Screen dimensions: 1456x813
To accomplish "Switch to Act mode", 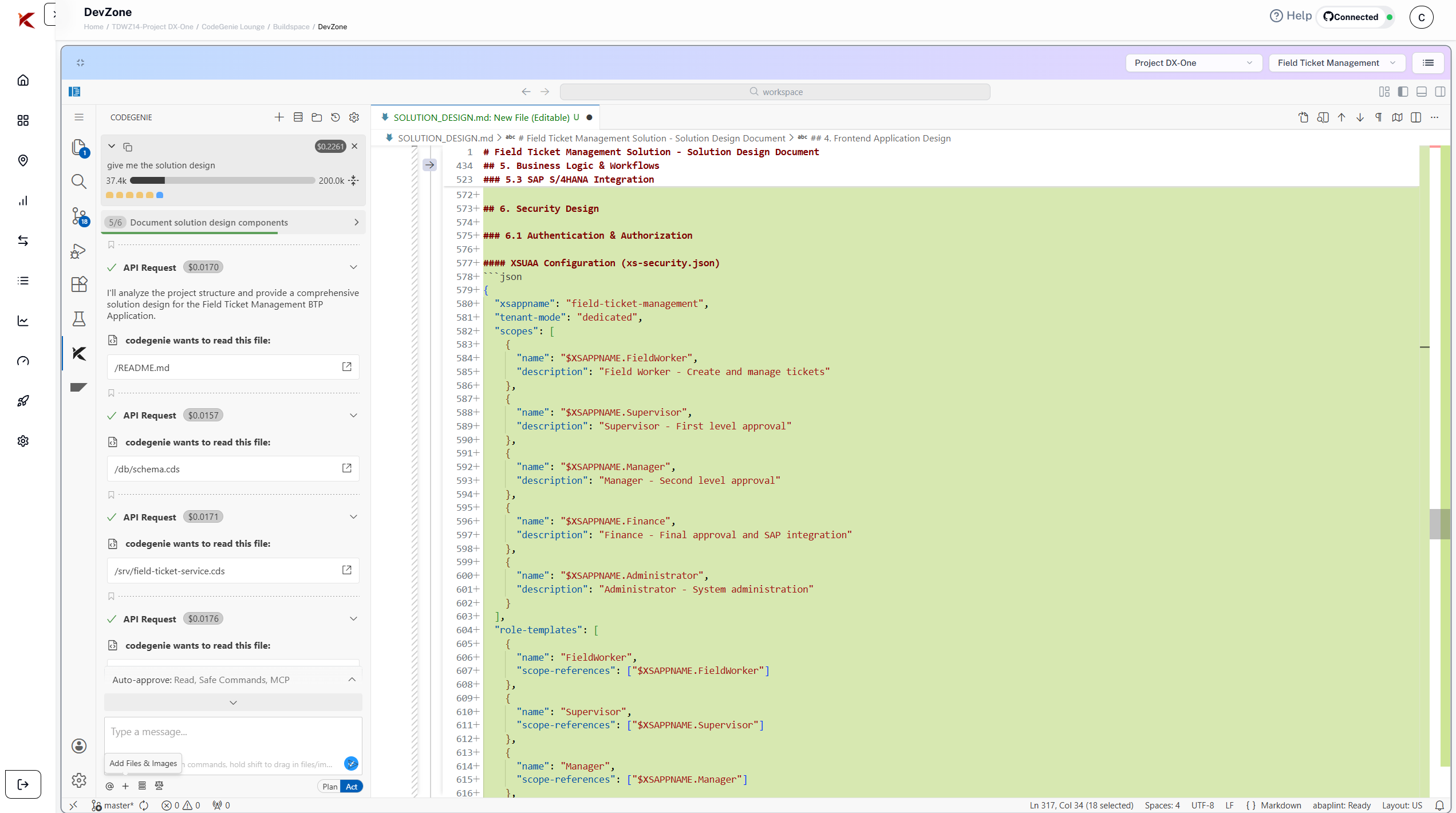I will 352,787.
